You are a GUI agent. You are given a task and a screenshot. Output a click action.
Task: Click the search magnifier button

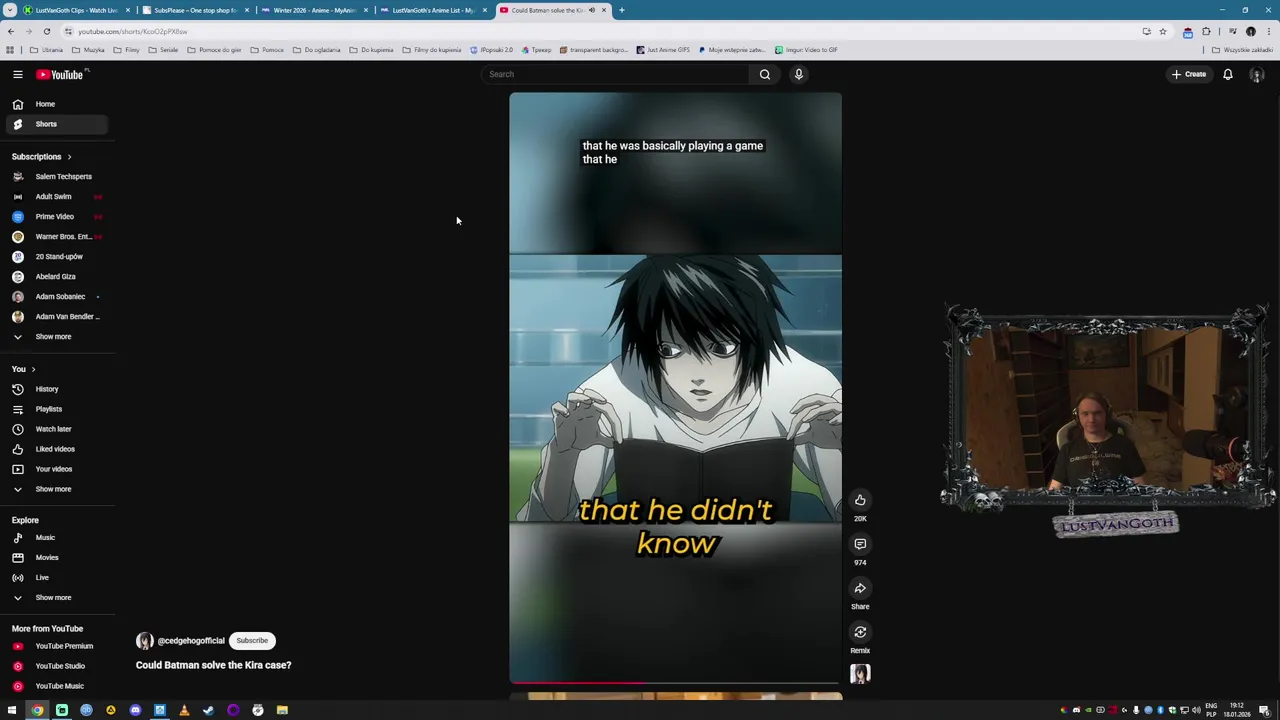pyautogui.click(x=765, y=74)
